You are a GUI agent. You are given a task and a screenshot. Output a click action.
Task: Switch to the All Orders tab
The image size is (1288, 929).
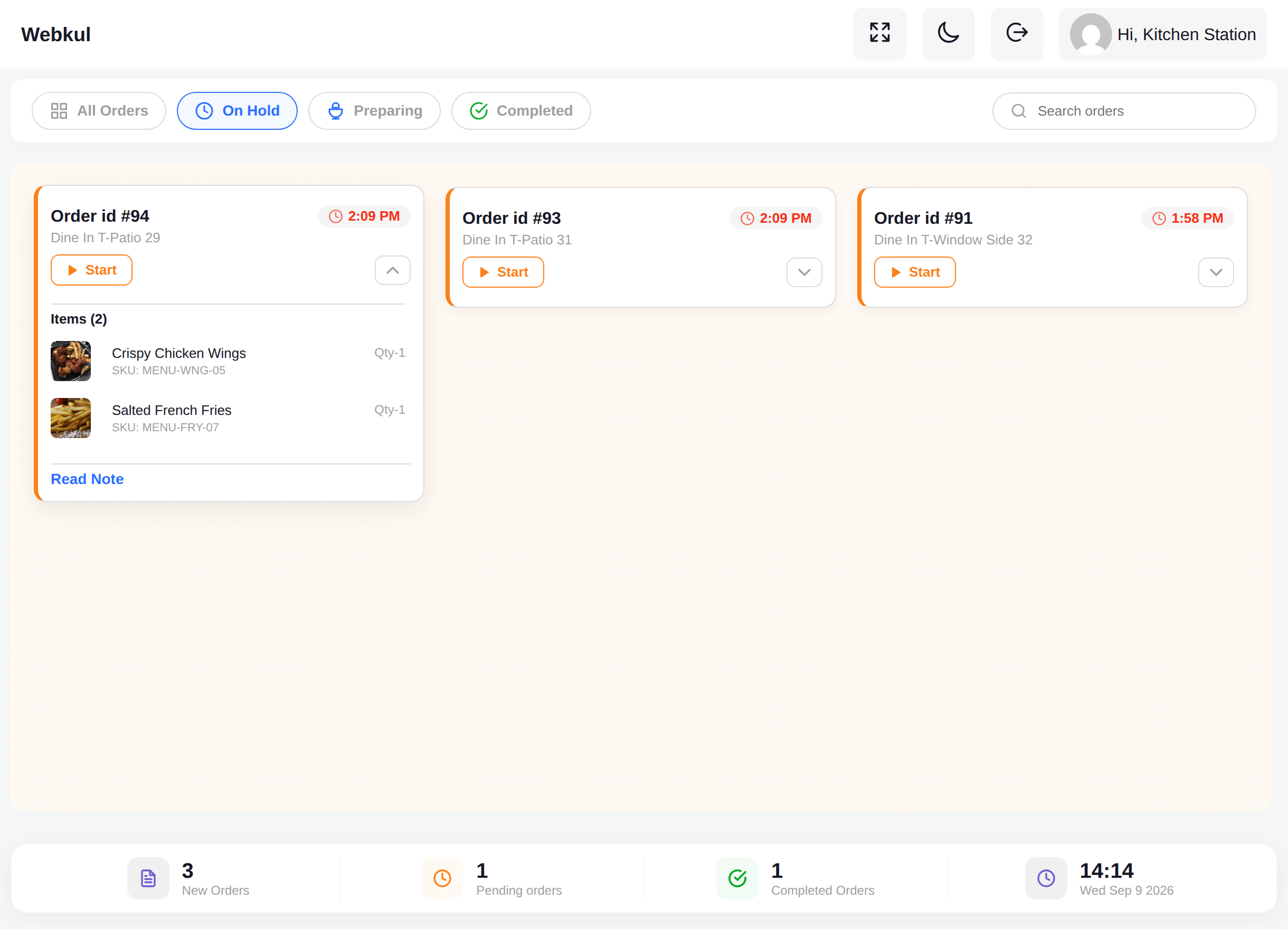(x=99, y=111)
